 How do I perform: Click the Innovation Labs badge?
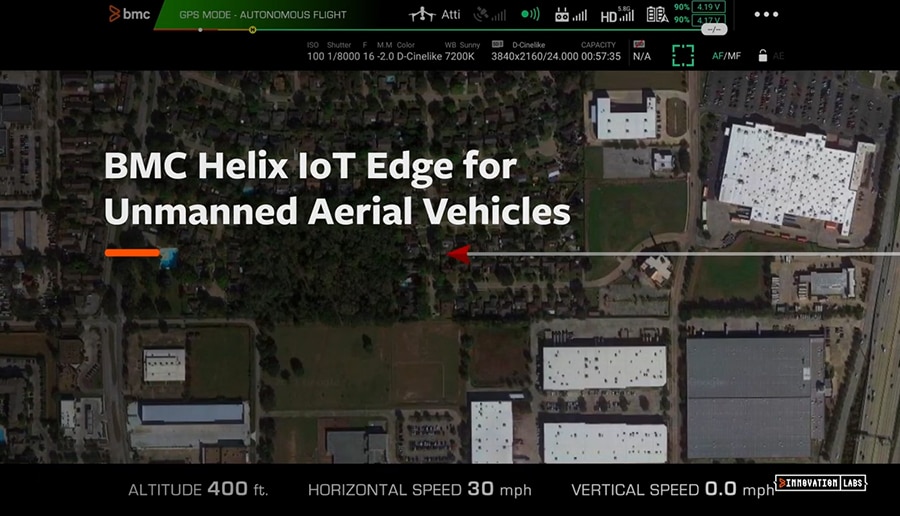coord(820,483)
